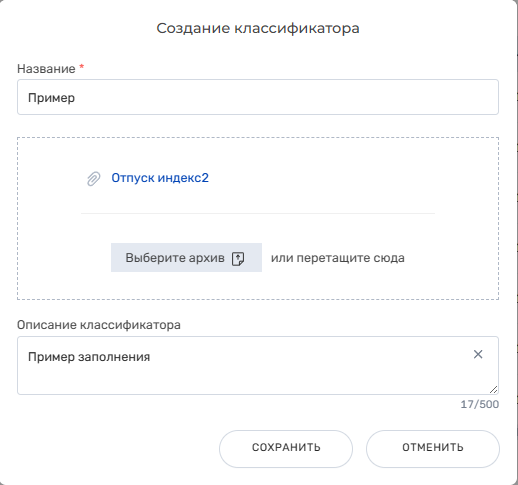Click the Выберите архив button
Image resolution: width=518 pixels, height=485 pixels.
(186, 258)
